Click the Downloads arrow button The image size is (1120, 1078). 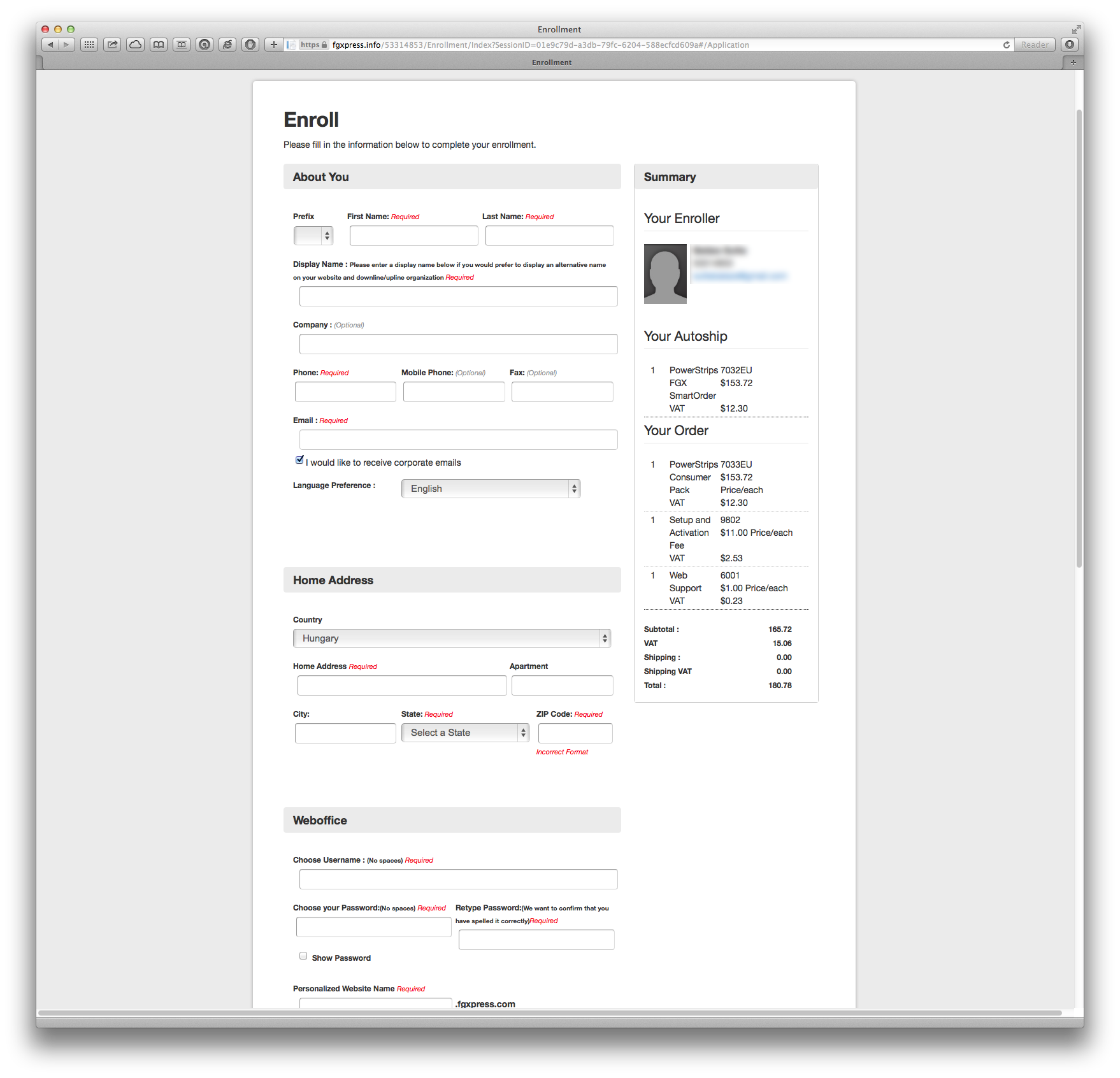pyautogui.click(x=1070, y=45)
